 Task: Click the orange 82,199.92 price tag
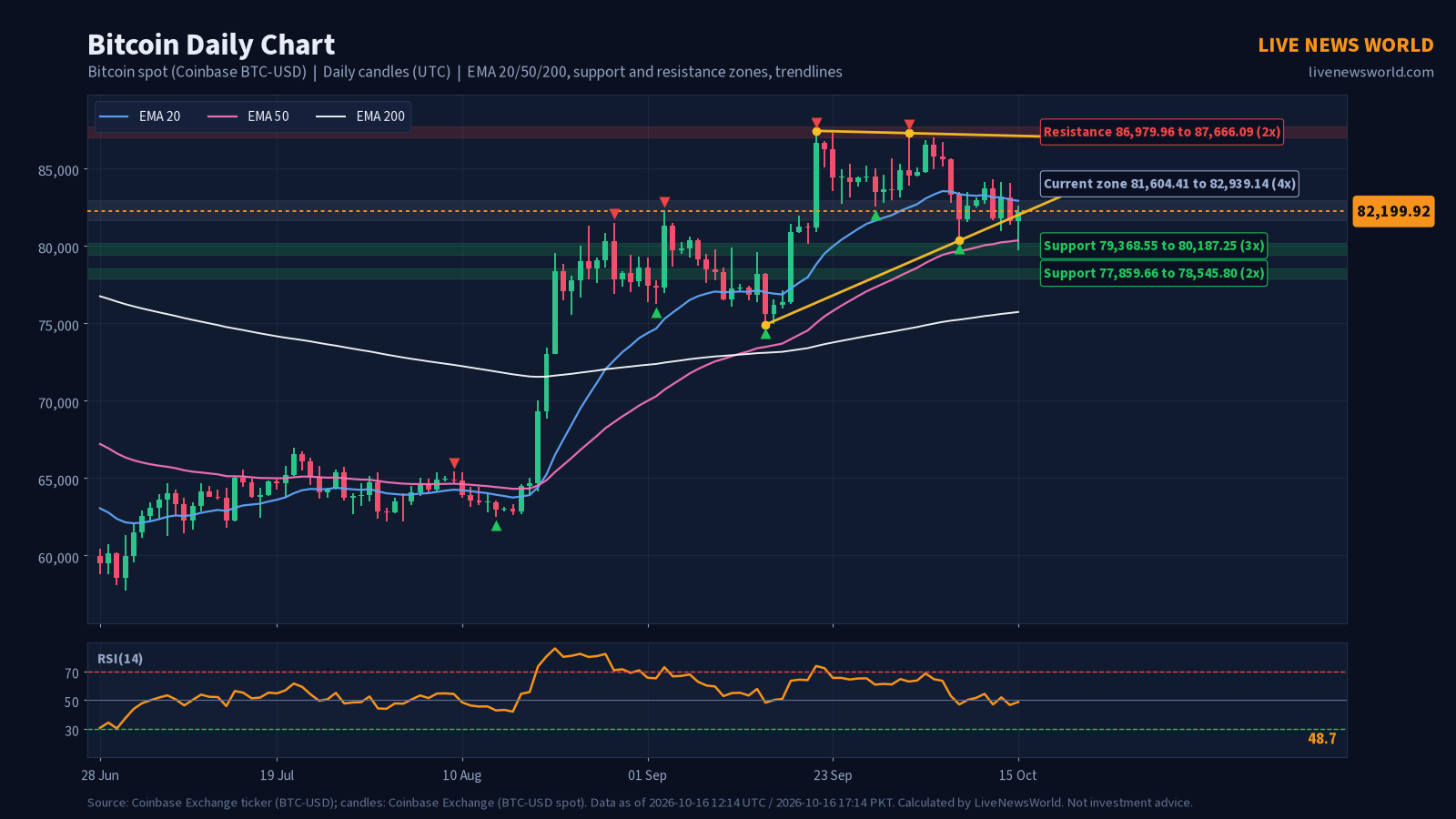click(x=1393, y=211)
